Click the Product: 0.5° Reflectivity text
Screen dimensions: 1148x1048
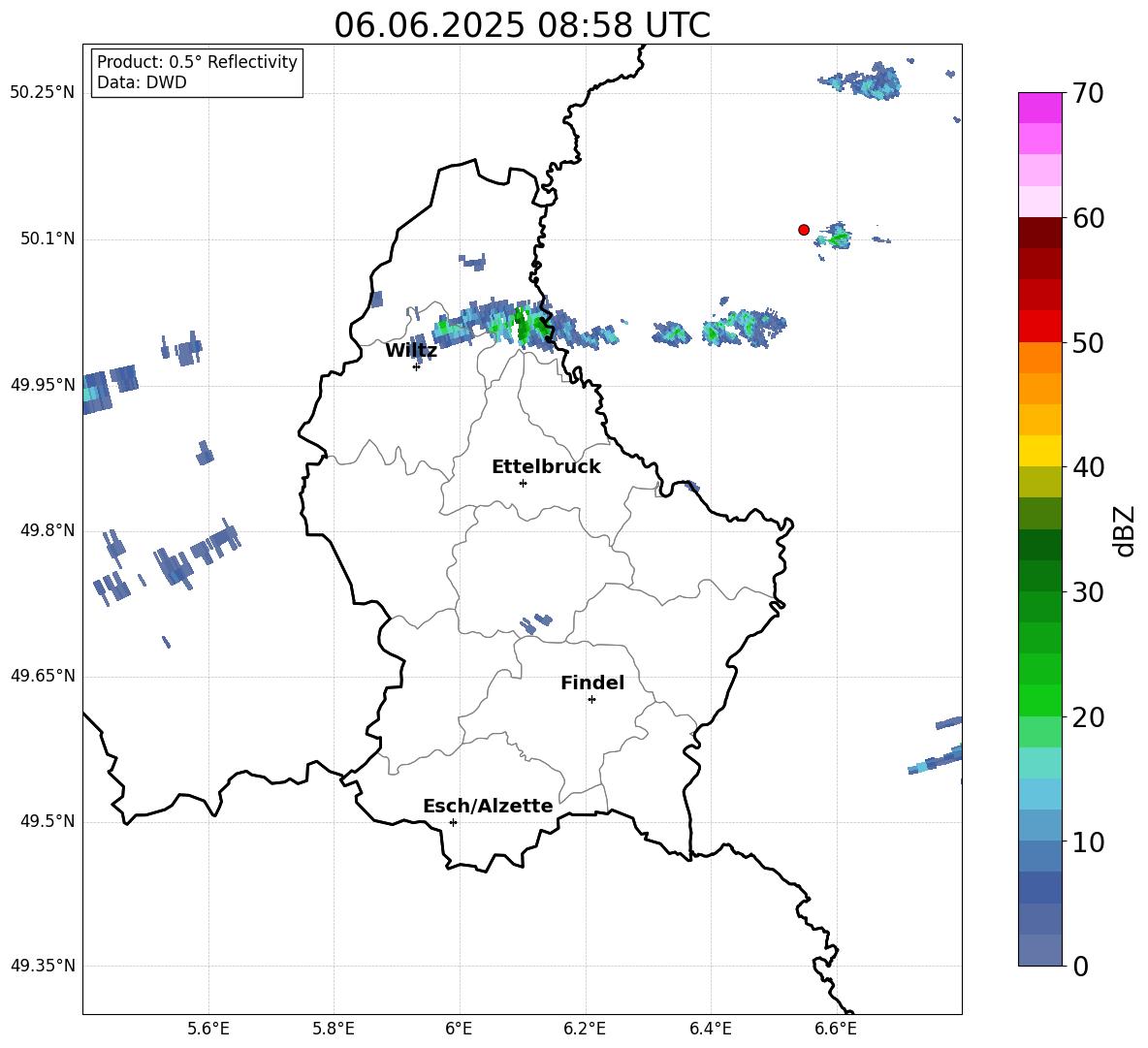[197, 61]
